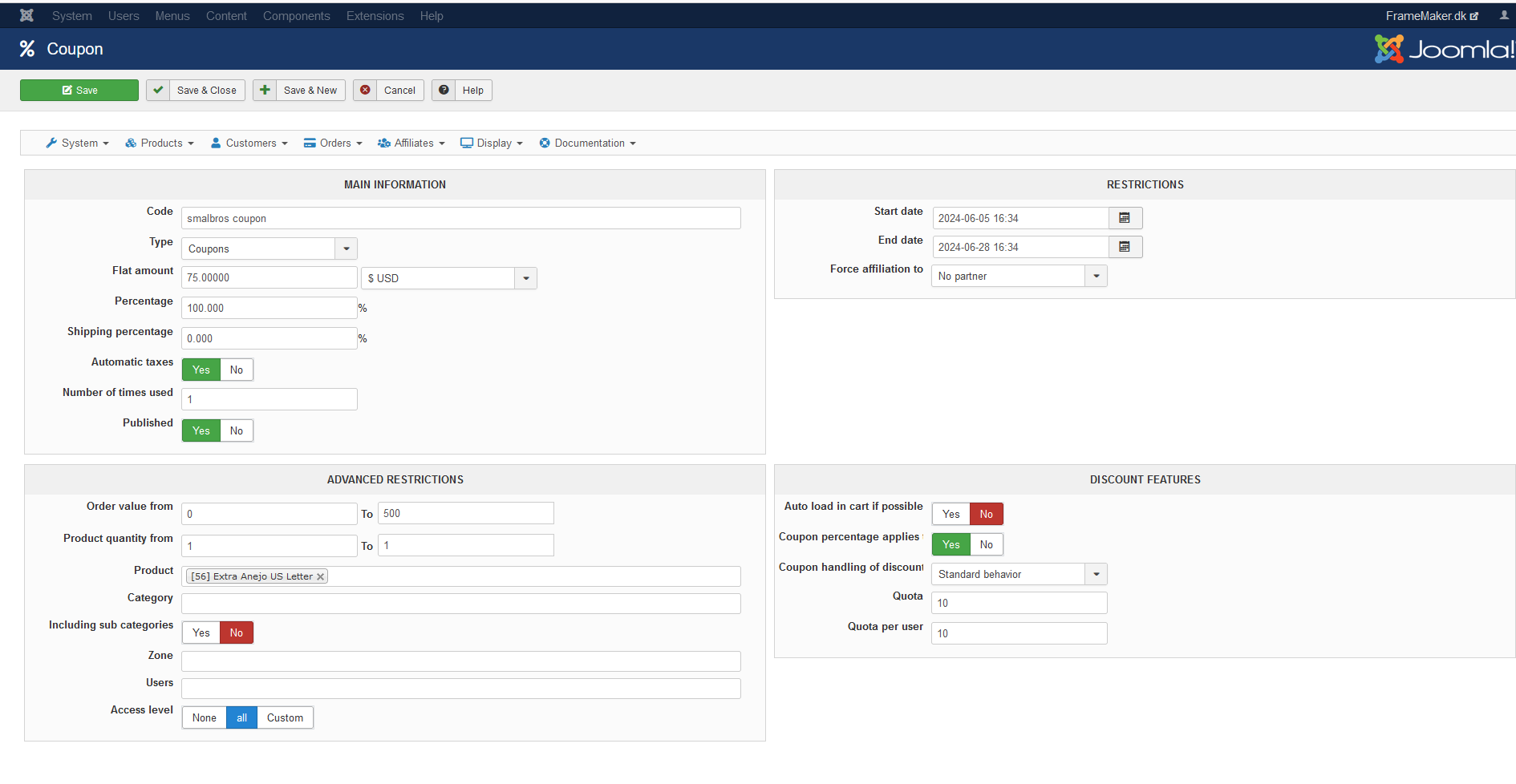Set Coupon percentage applies to No

[987, 544]
